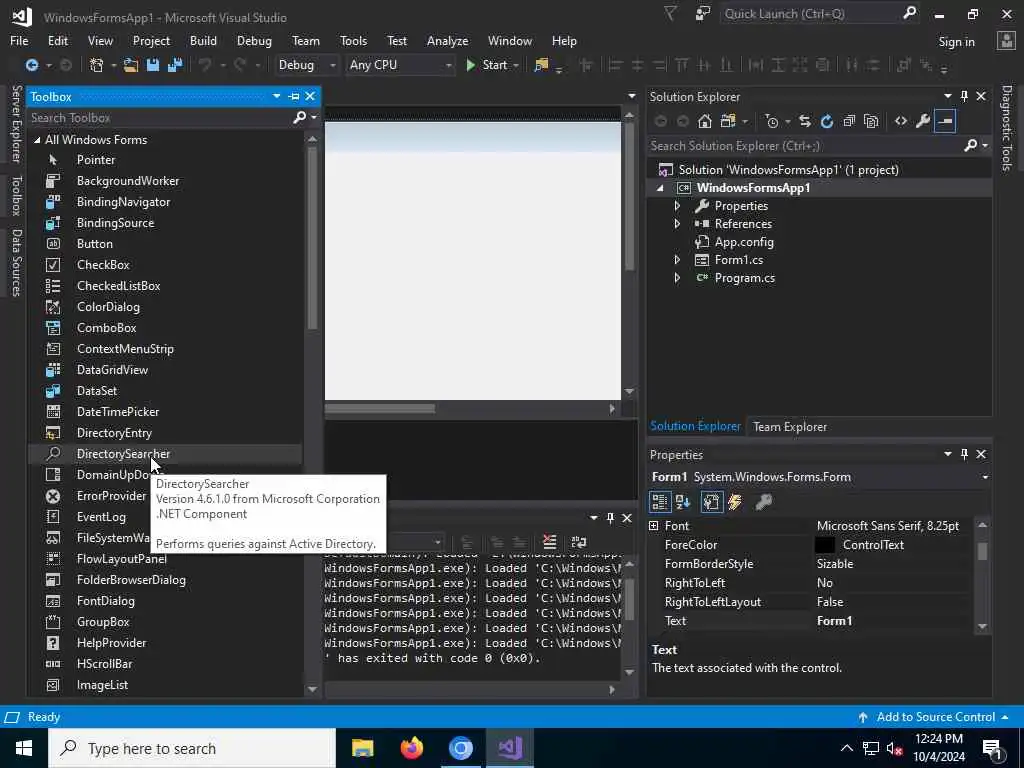The height and width of the screenshot is (768, 1024).
Task: Toggle Categorized view in Properties panel
Action: [x=660, y=502]
